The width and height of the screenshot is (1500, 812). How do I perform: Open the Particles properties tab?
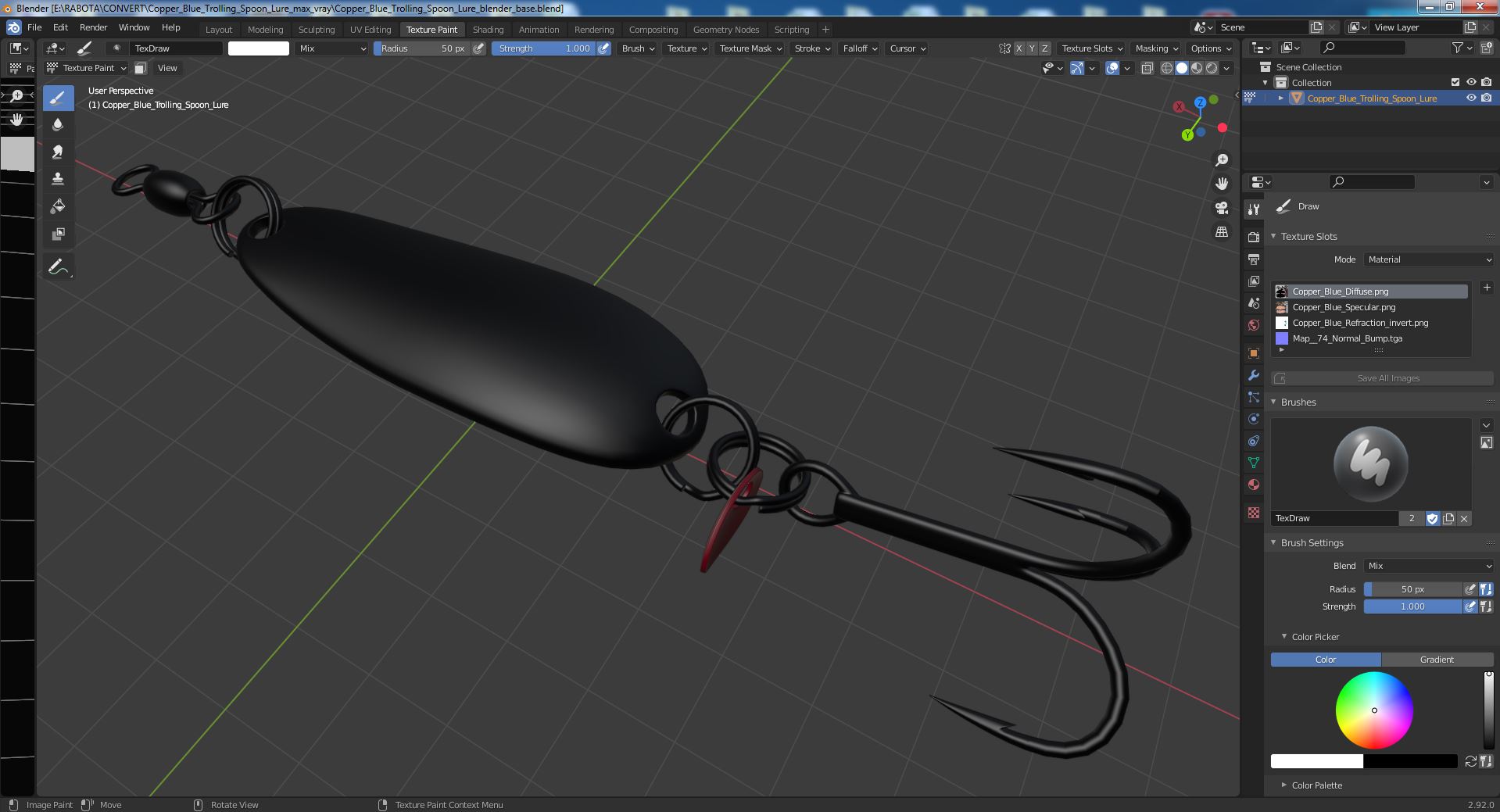click(x=1254, y=397)
